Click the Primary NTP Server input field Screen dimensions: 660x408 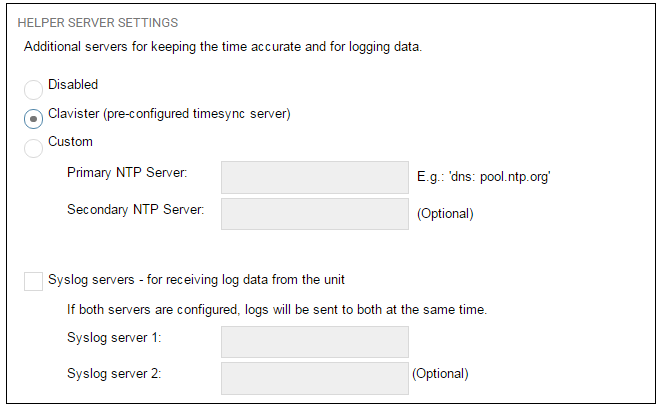tap(314, 177)
